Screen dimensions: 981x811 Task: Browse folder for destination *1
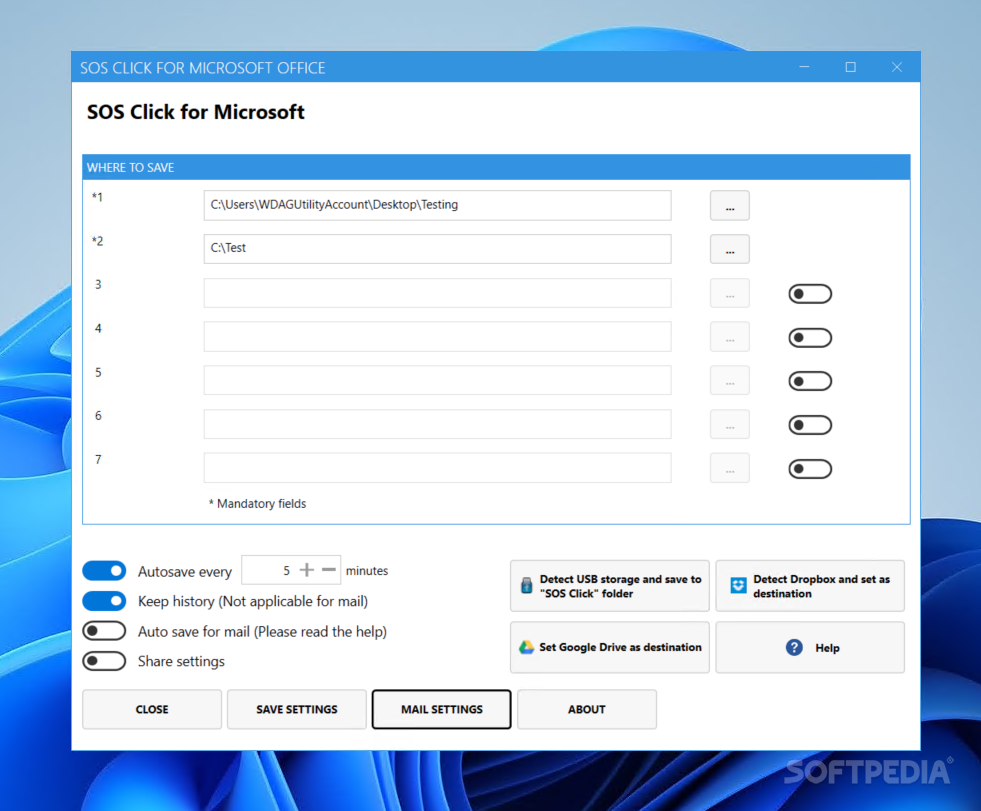tap(729, 206)
